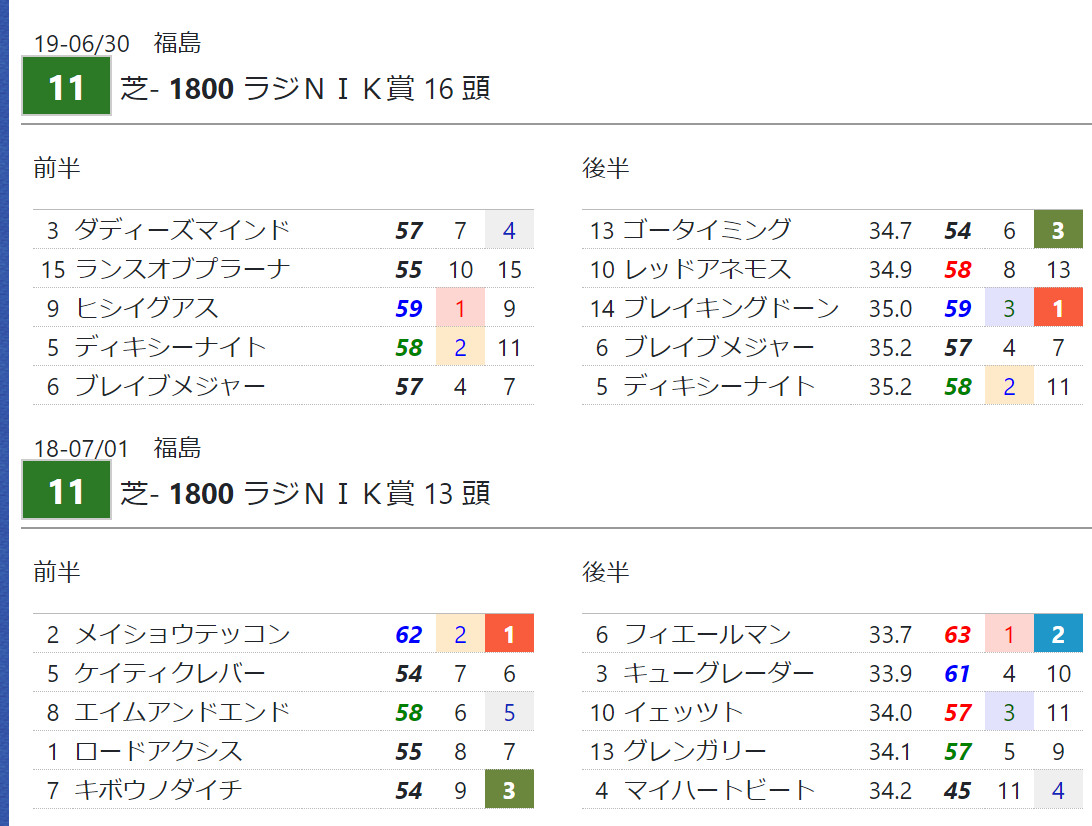Click green race number 11 badge for 2018 race
1092x826 pixels.
[66, 492]
